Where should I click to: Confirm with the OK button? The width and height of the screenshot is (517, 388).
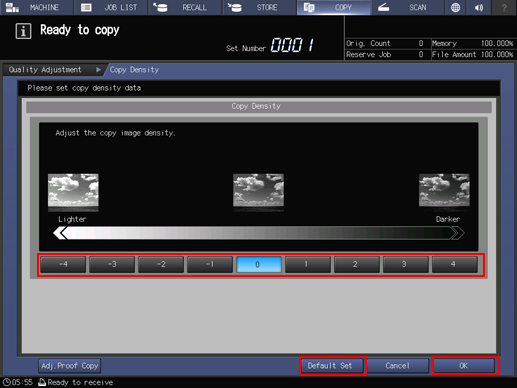(x=464, y=366)
